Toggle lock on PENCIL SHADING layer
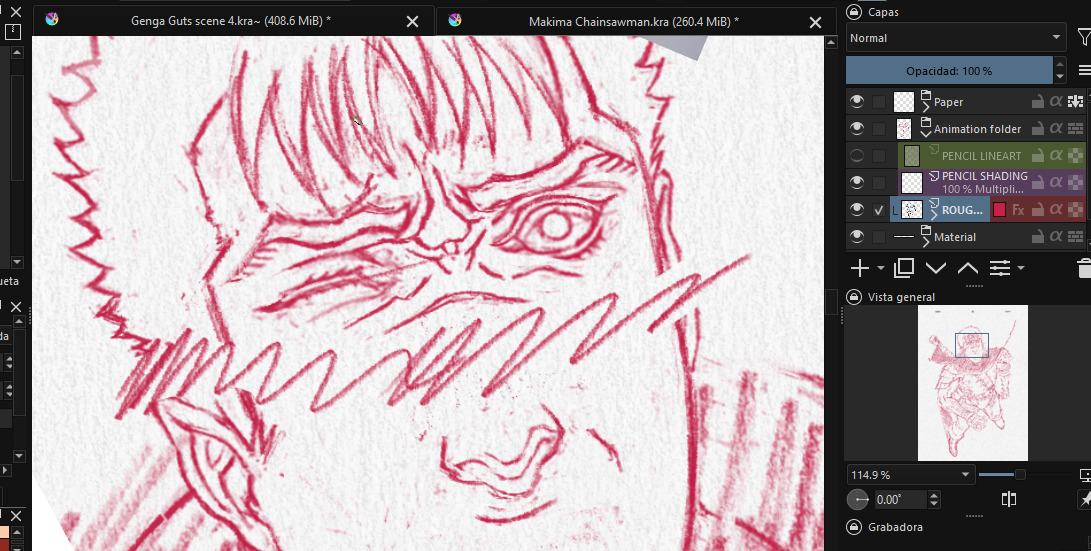1091x551 pixels. pyautogui.click(x=1037, y=182)
